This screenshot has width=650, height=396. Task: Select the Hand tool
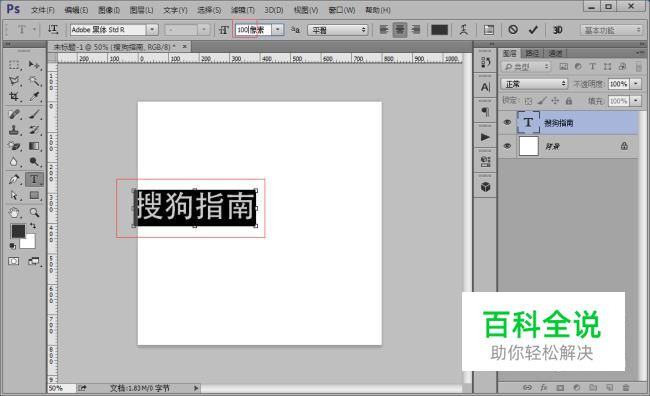point(14,213)
